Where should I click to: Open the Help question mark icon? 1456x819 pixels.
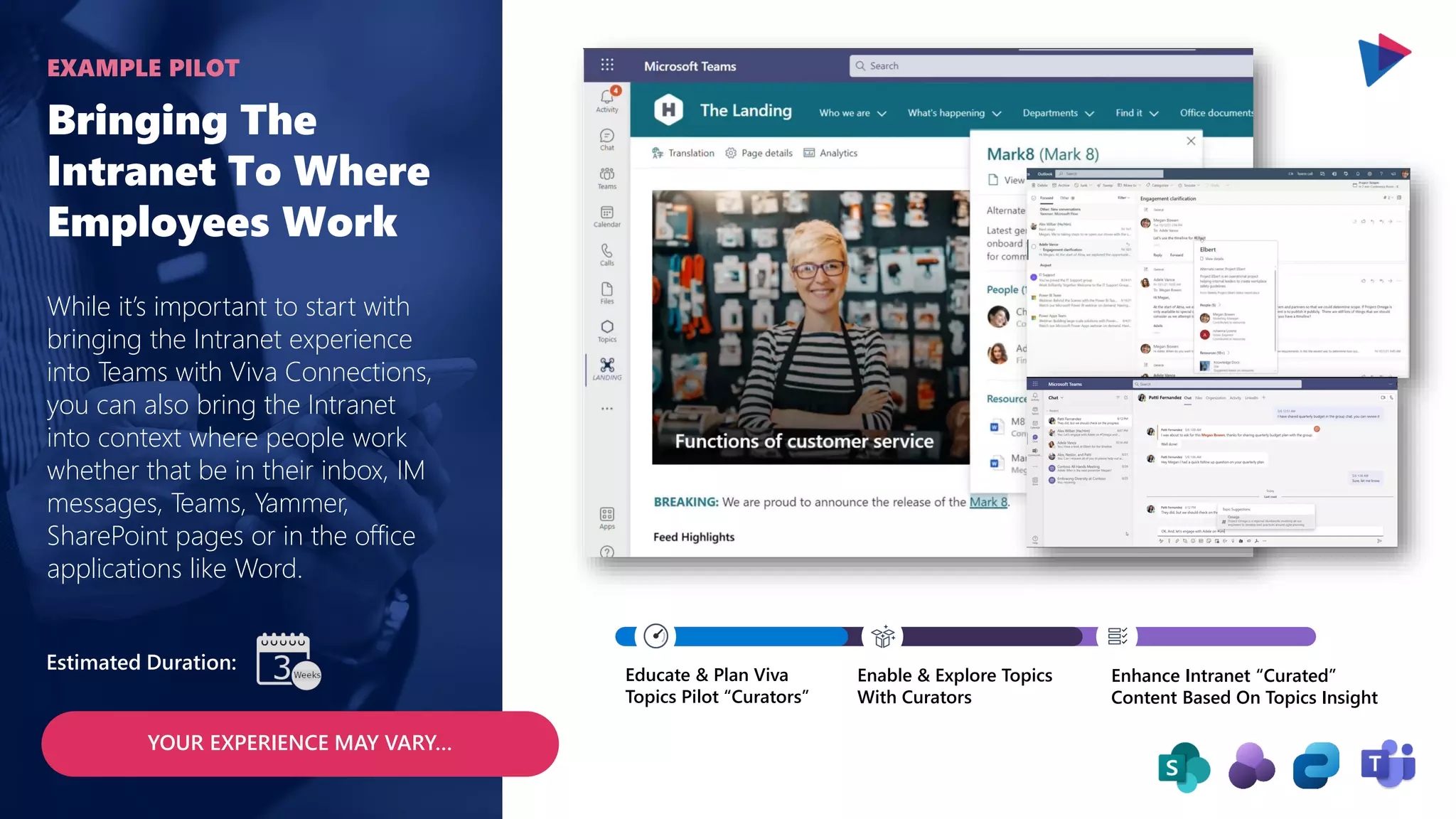click(607, 552)
